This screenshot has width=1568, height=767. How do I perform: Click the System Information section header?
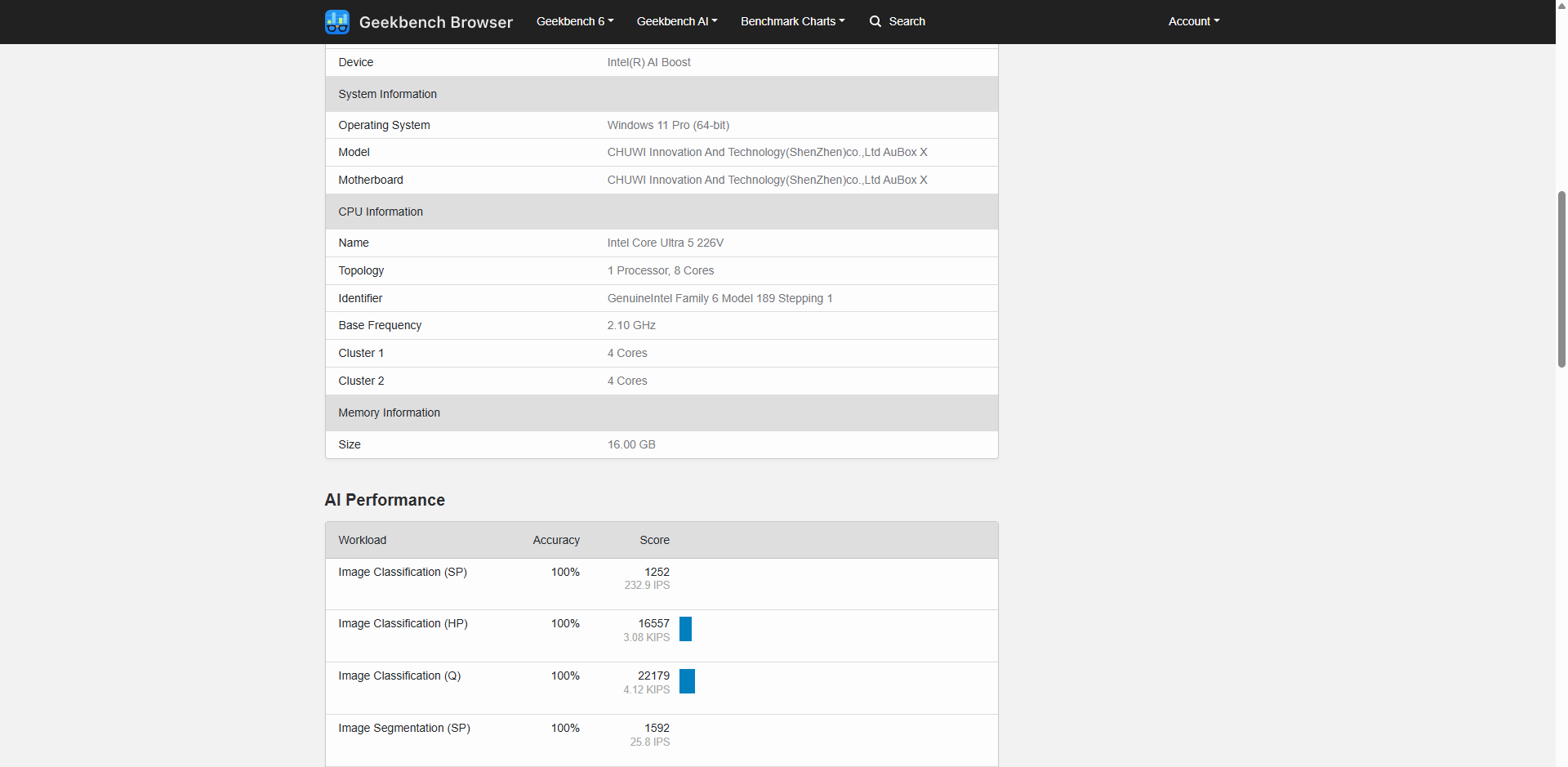pos(661,94)
